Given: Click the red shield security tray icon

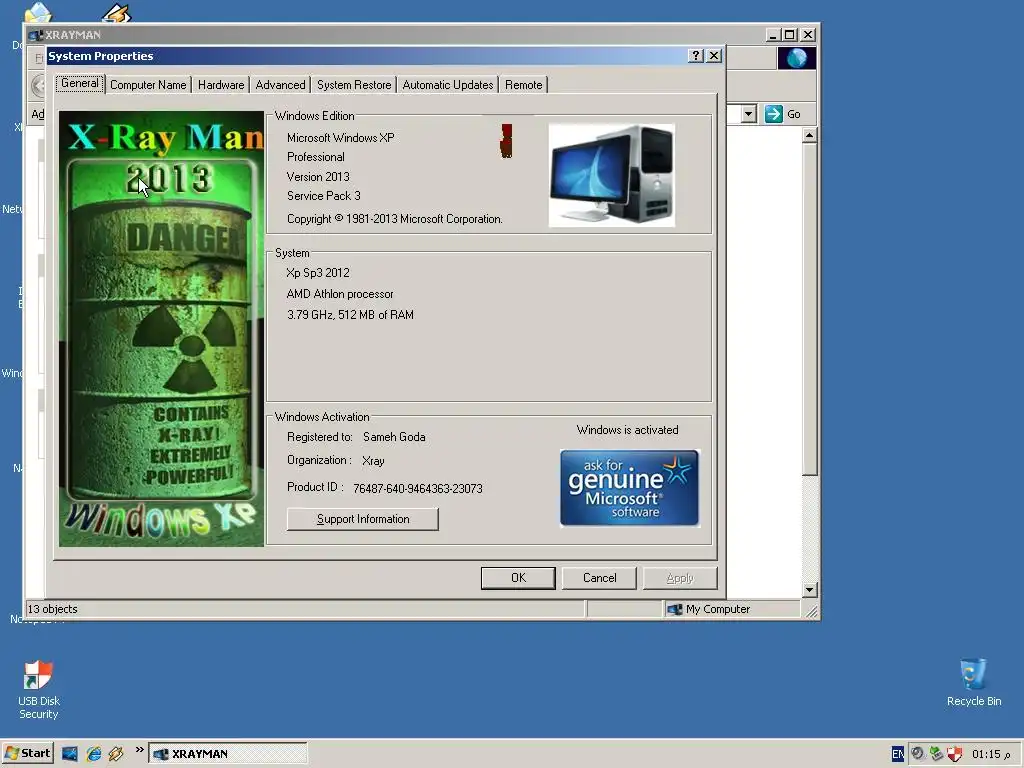Looking at the screenshot, I should tap(955, 754).
